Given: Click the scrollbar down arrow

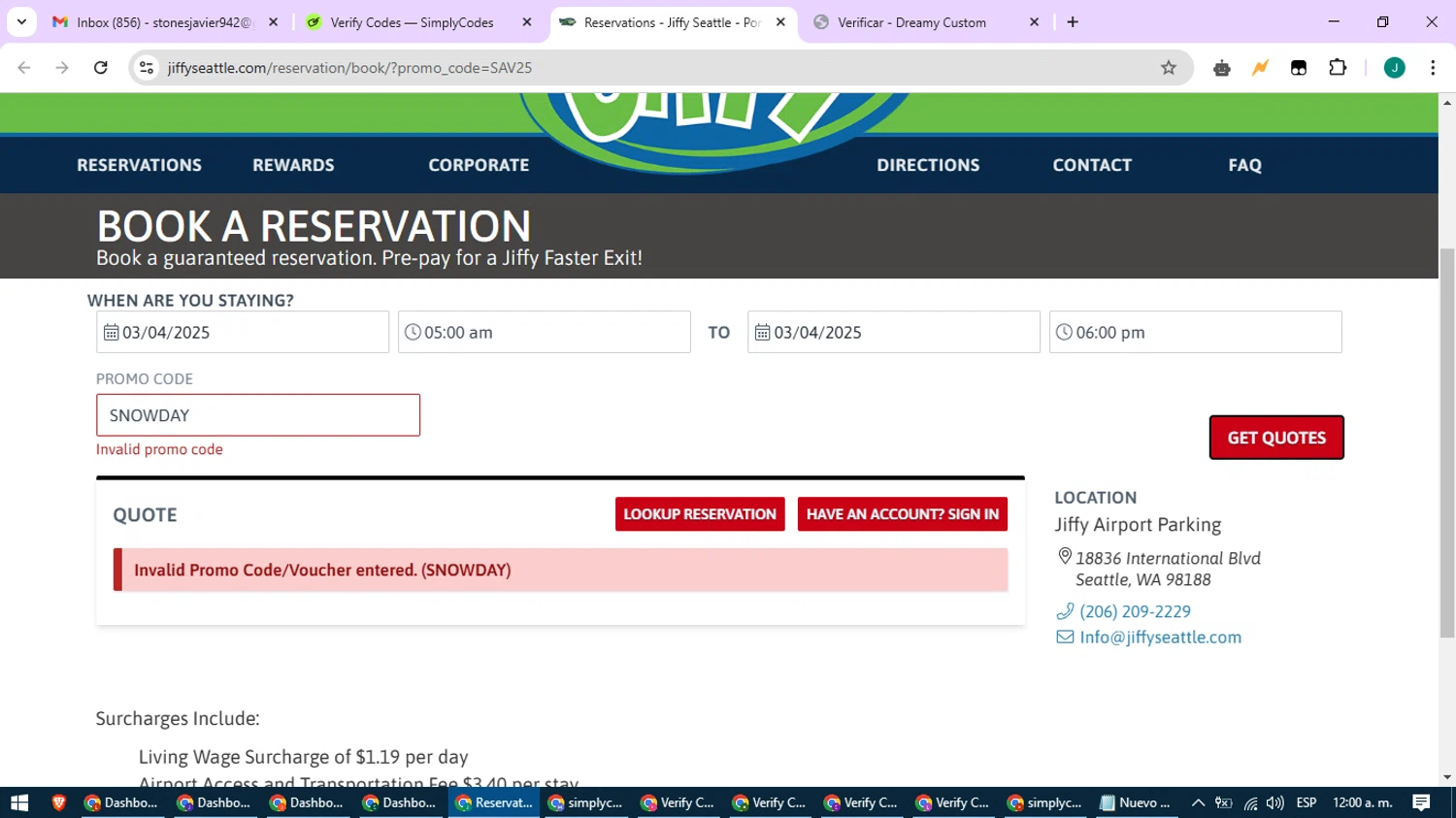Looking at the screenshot, I should coord(1447,777).
